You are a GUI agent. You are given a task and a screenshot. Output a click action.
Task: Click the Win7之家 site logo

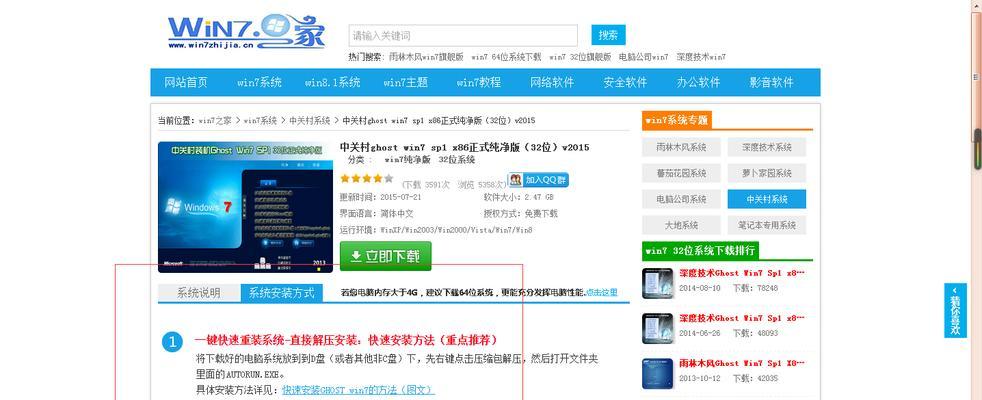click(246, 32)
